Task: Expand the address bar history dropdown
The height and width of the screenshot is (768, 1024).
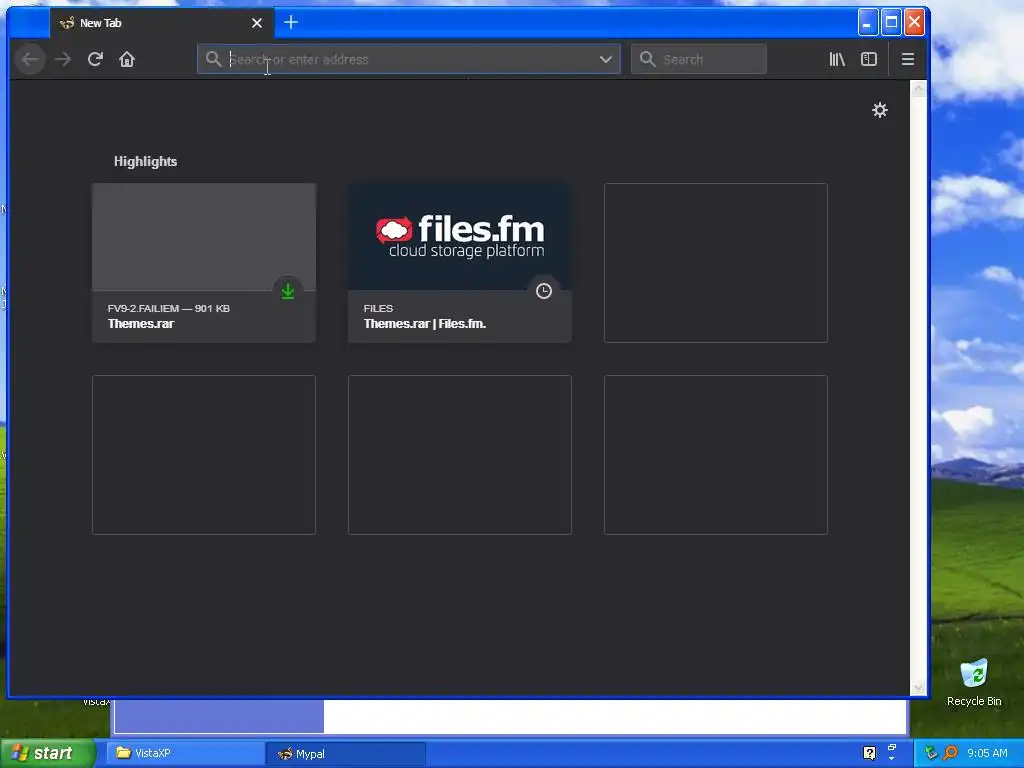Action: 605,59
